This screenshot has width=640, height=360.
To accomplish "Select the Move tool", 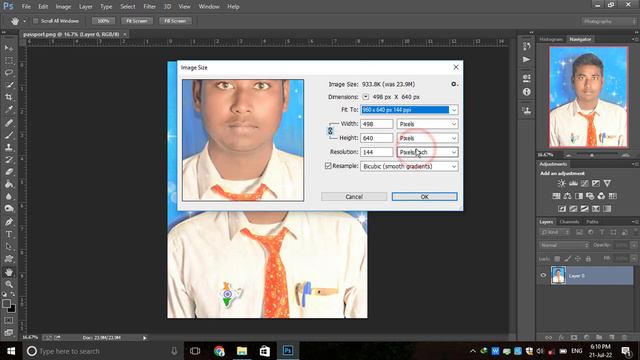I will point(9,48).
